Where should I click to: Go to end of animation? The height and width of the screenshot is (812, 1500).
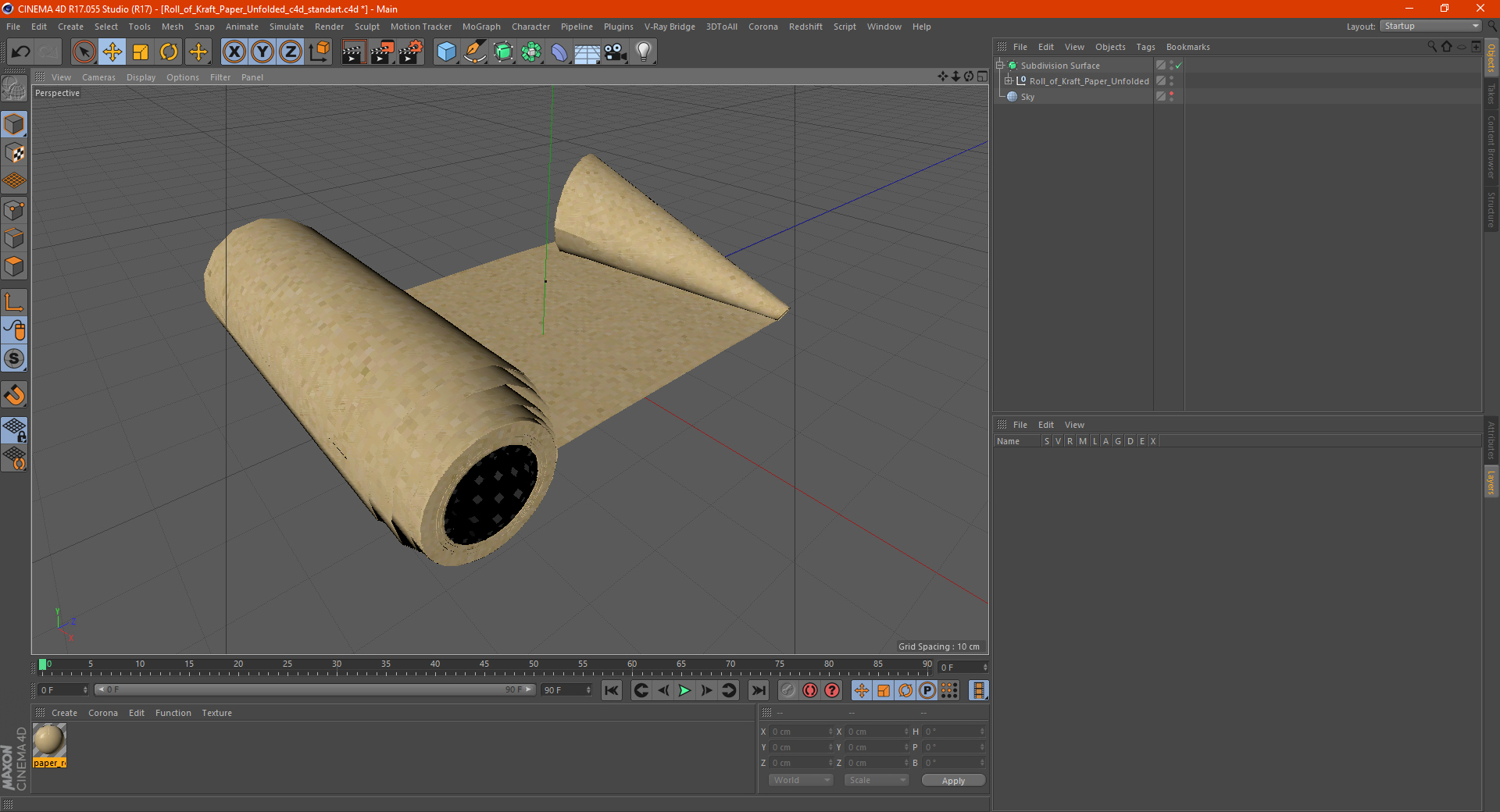[759, 690]
